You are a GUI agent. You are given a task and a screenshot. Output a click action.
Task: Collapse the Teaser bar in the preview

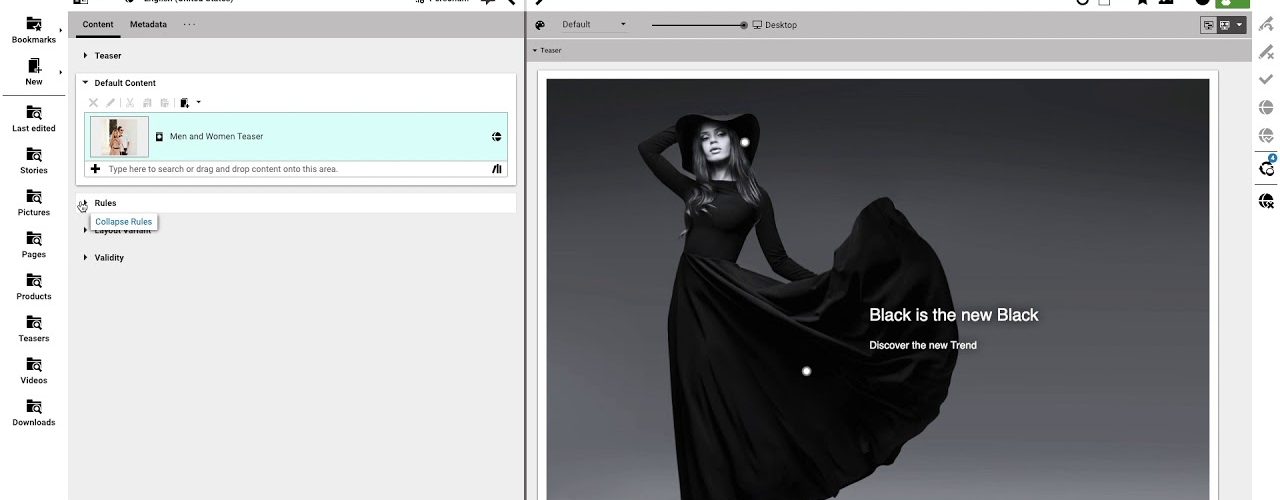click(x=535, y=50)
